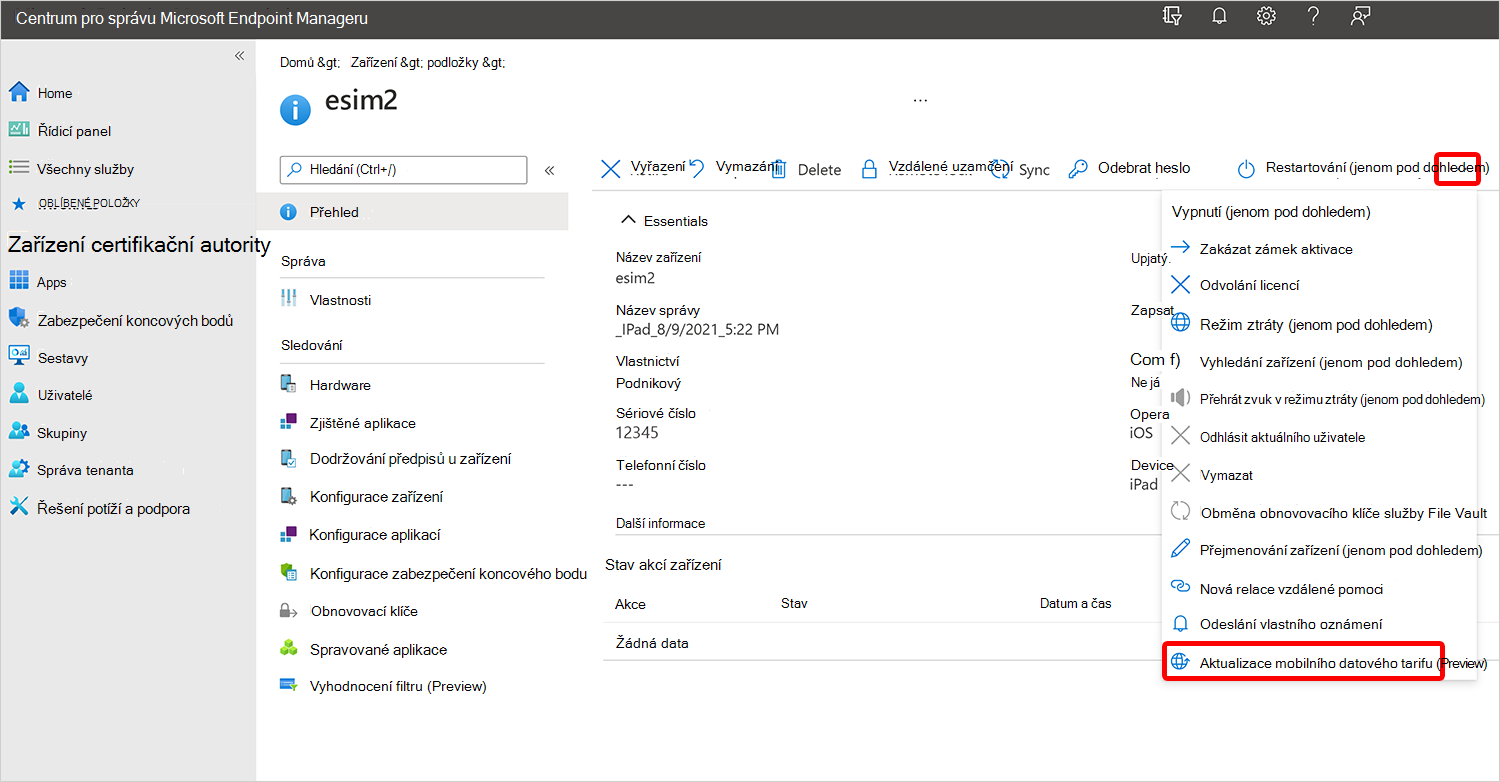
Task: Open Dodržování předpisů u zařízení
Action: click(x=412, y=459)
